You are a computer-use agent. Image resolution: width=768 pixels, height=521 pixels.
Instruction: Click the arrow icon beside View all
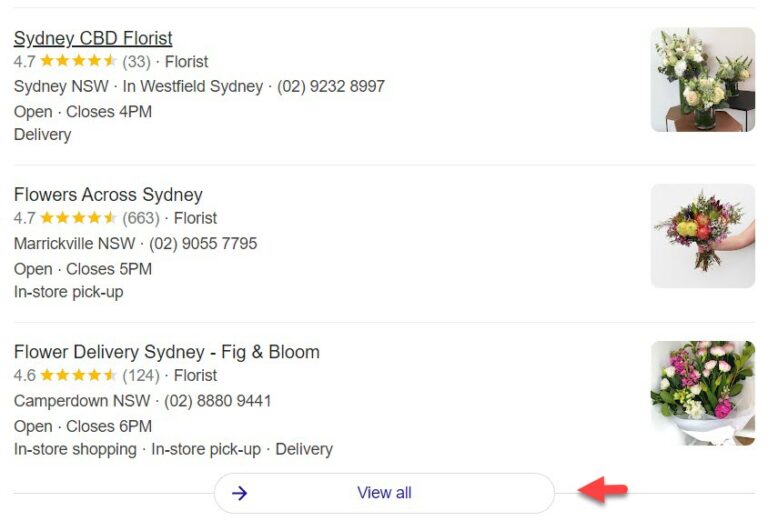(x=239, y=493)
